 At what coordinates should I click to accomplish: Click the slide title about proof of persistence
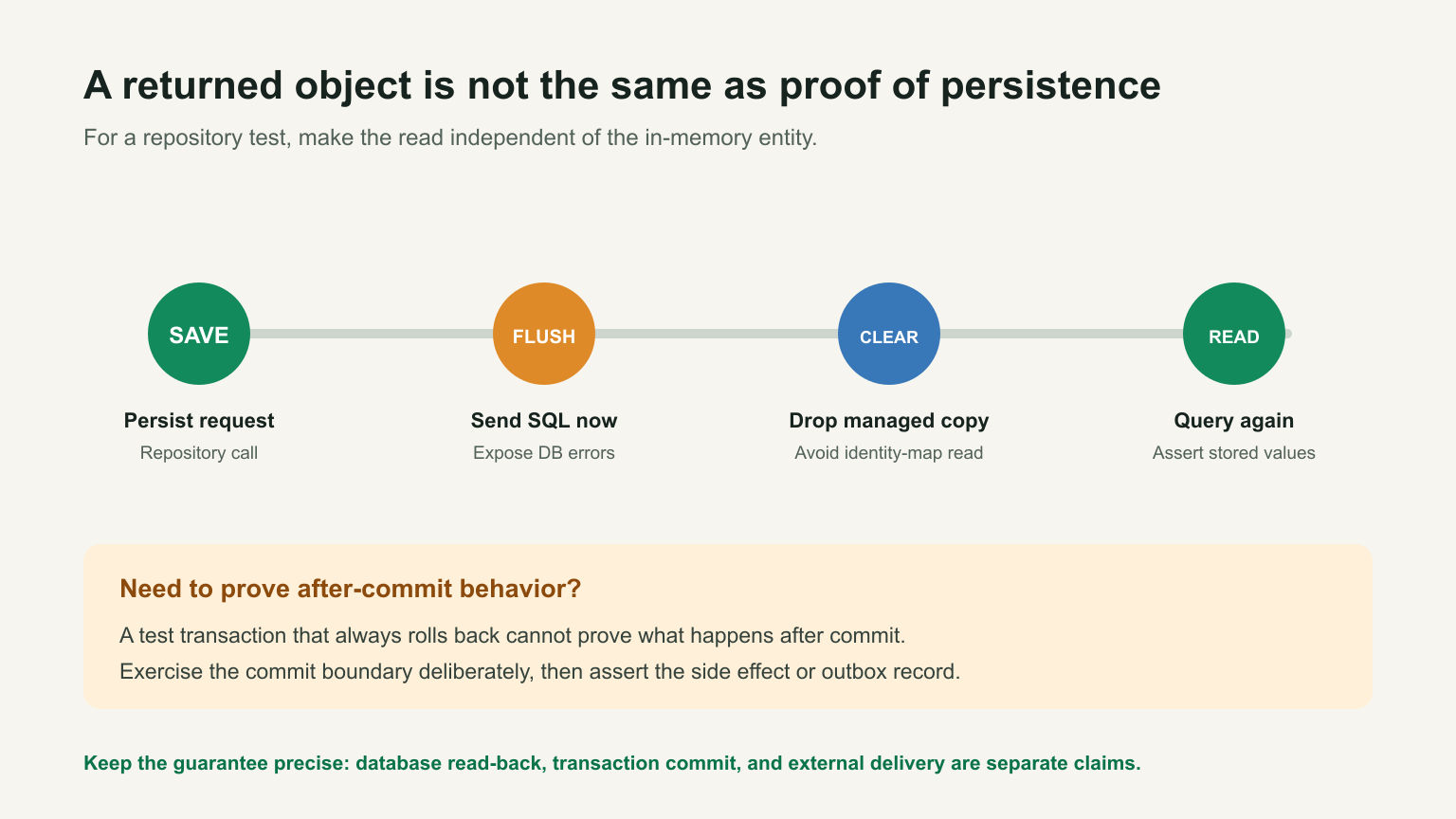622,85
